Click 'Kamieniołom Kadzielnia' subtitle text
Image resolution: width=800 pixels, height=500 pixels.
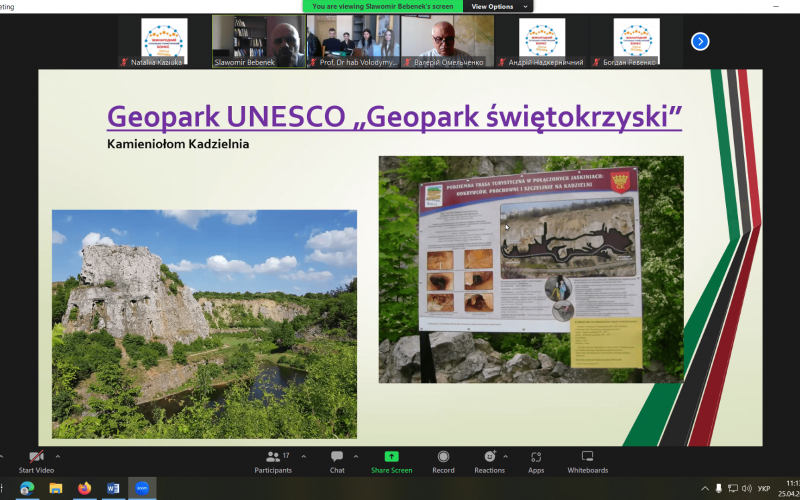[178, 144]
